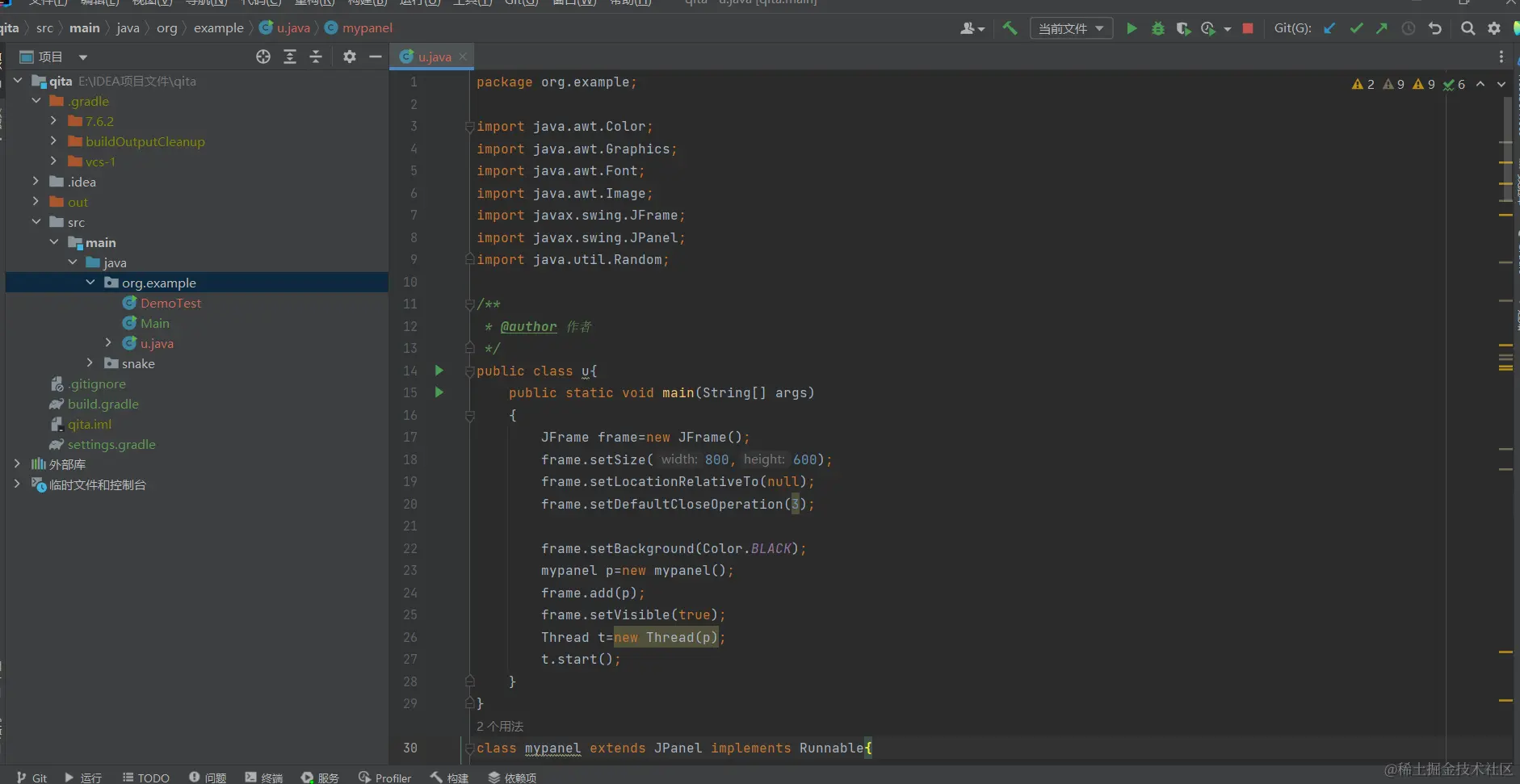Screen dimensions: 1520x784
Task: Stop the running process with red square
Action: (1247, 28)
